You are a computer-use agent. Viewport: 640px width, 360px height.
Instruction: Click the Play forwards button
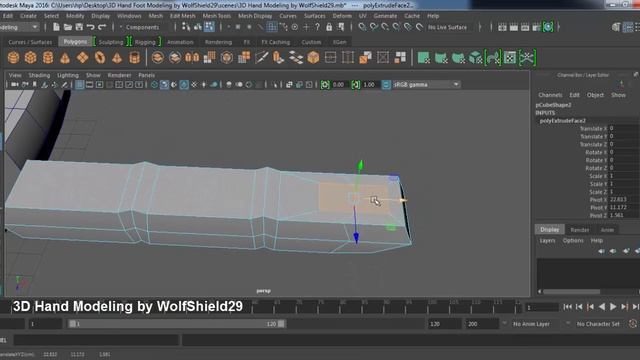(x=613, y=307)
